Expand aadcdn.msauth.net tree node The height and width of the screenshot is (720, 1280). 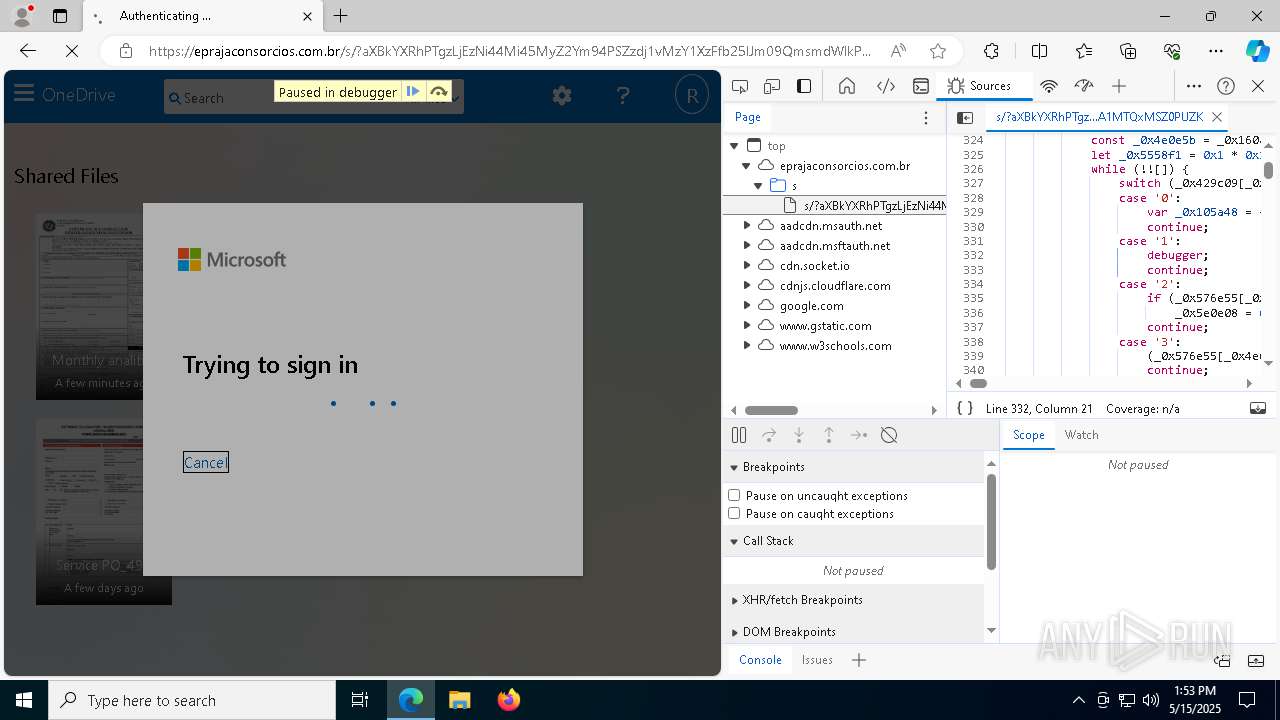coord(747,226)
